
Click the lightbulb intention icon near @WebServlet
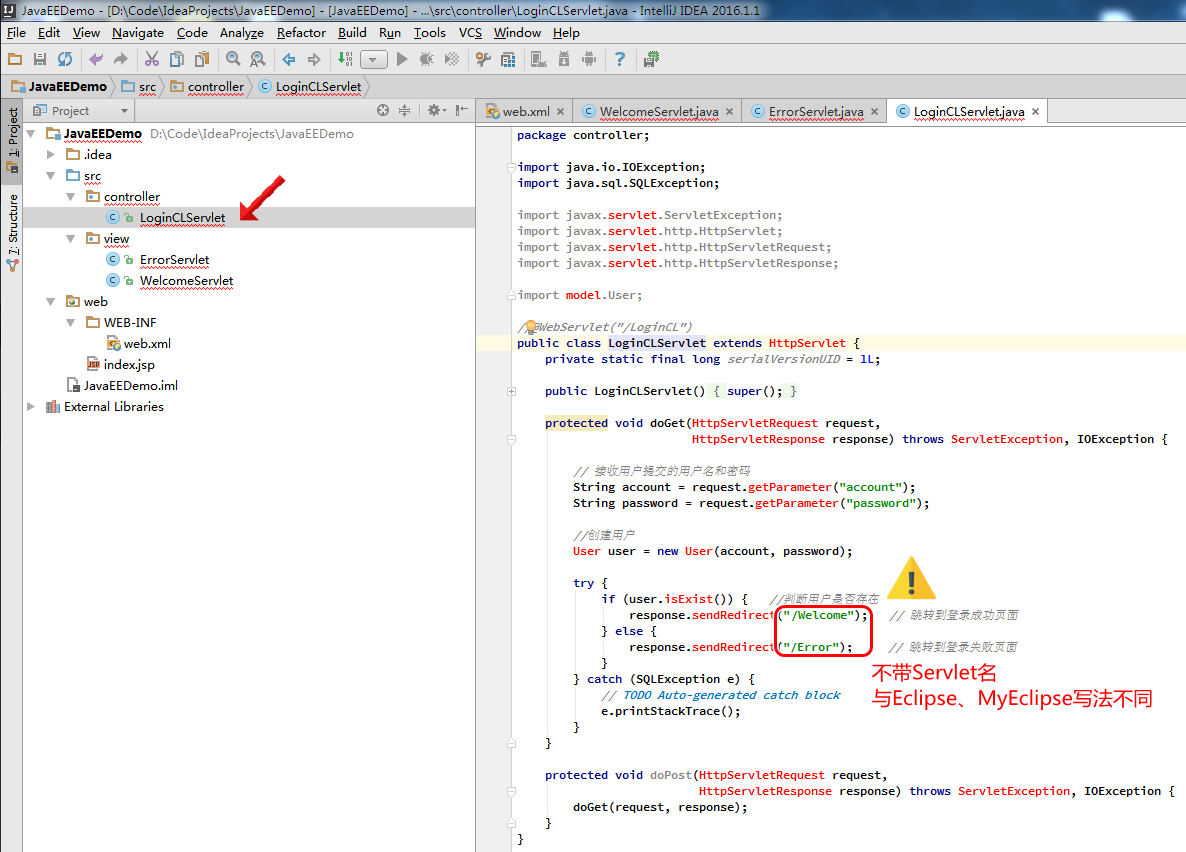click(531, 326)
